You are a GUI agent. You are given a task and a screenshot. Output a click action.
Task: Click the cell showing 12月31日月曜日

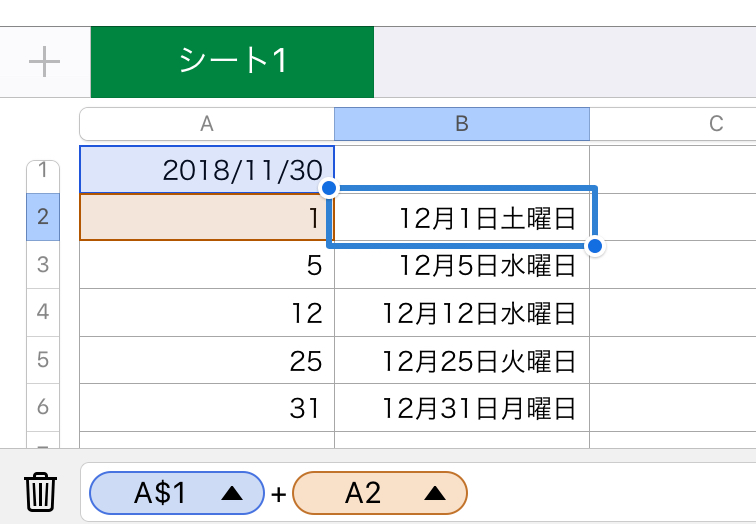point(462,408)
